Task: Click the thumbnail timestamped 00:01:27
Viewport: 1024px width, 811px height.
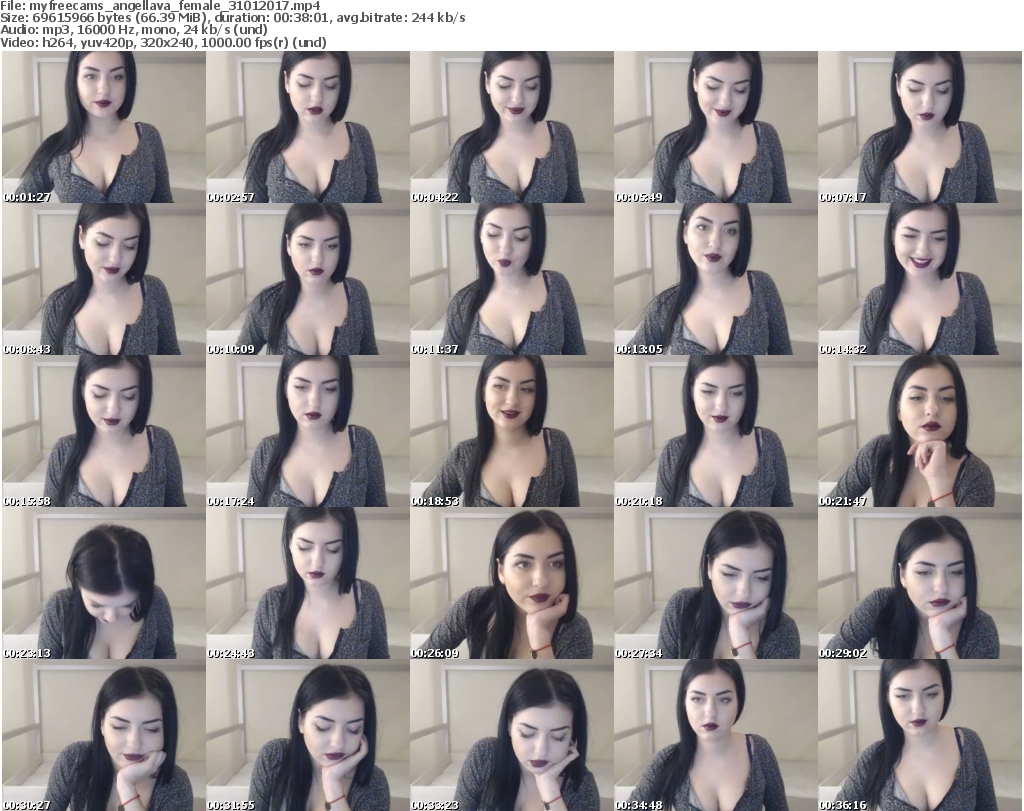Action: point(103,127)
